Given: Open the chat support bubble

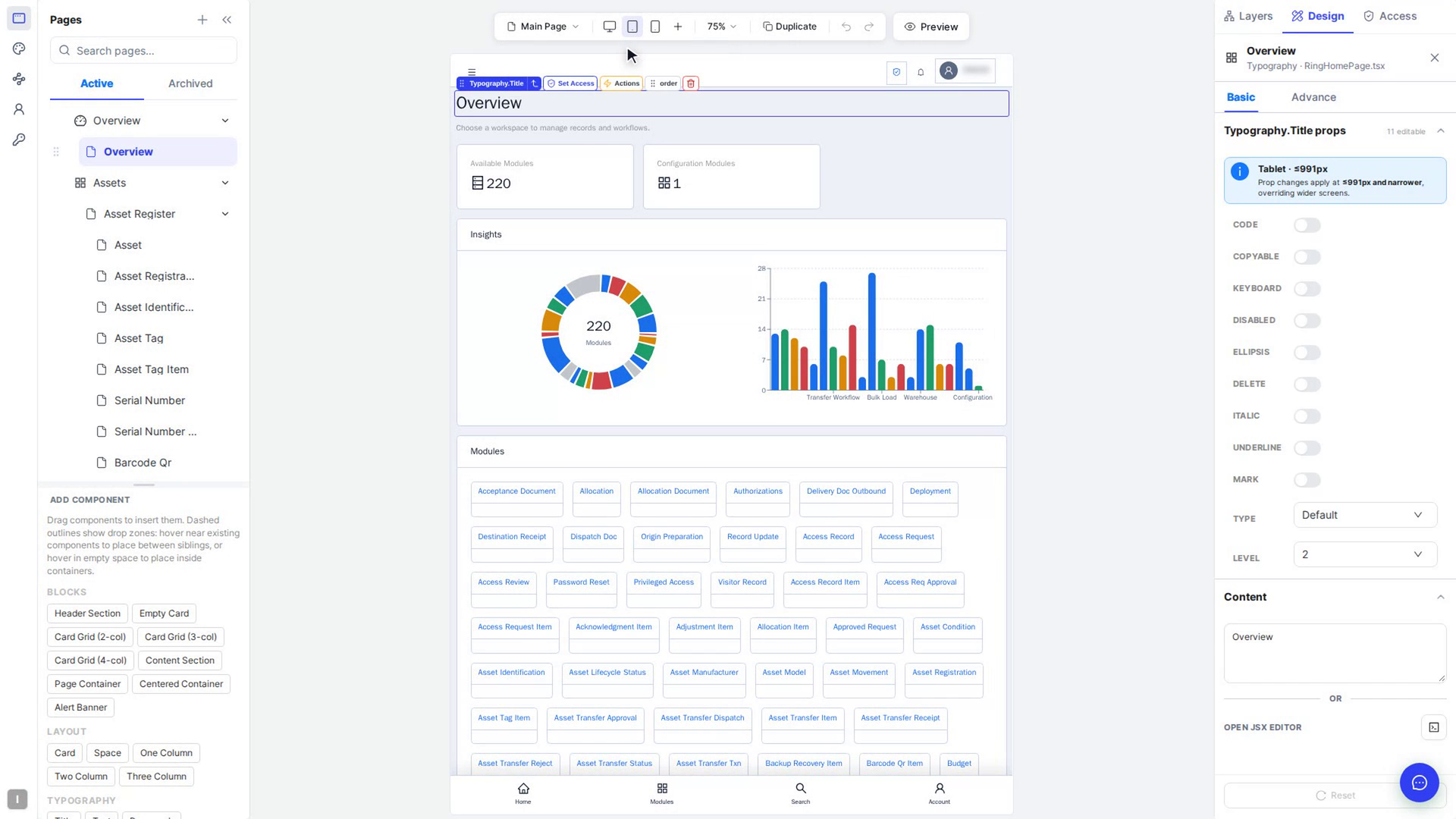Looking at the screenshot, I should 1420,783.
